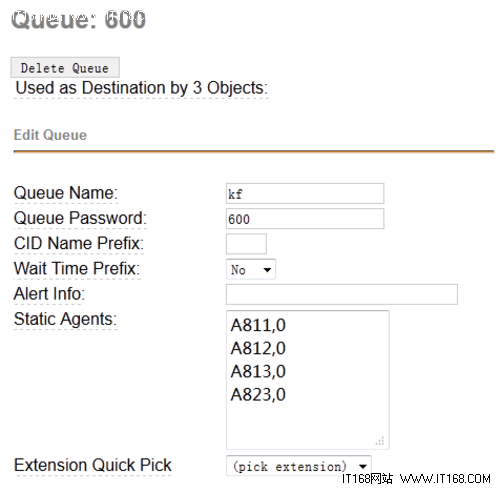Click the A823,0 line in Static Agents
Viewport: 500px width, 492px height.
258,395
